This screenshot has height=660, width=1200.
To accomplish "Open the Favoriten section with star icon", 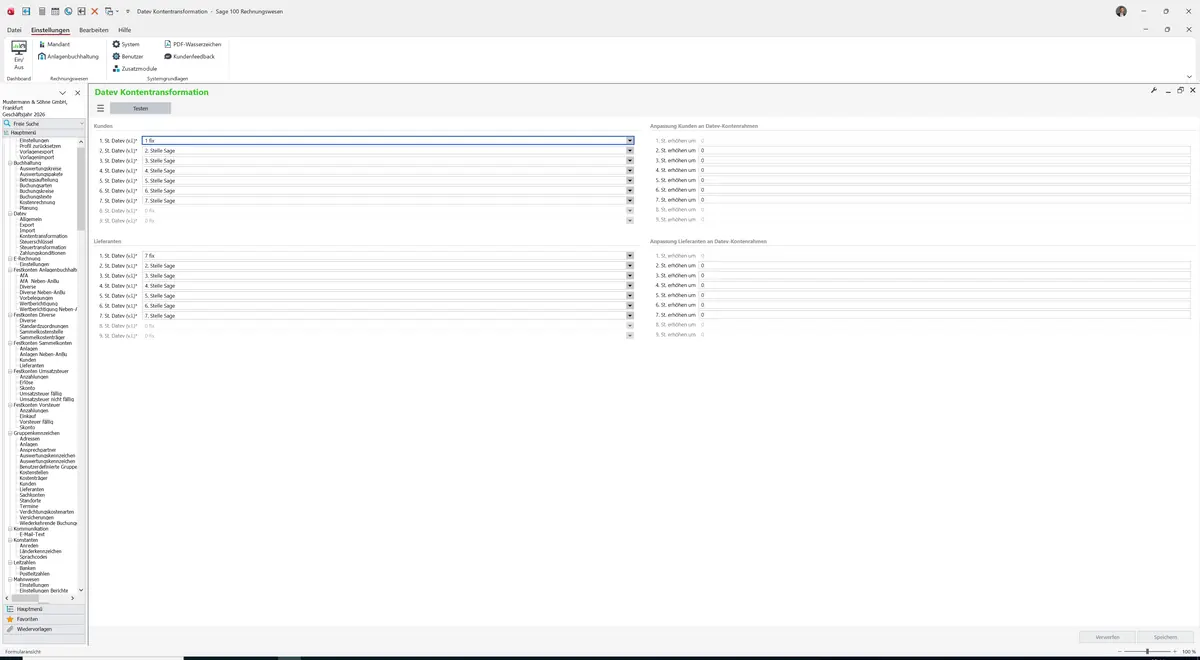I will pos(43,619).
